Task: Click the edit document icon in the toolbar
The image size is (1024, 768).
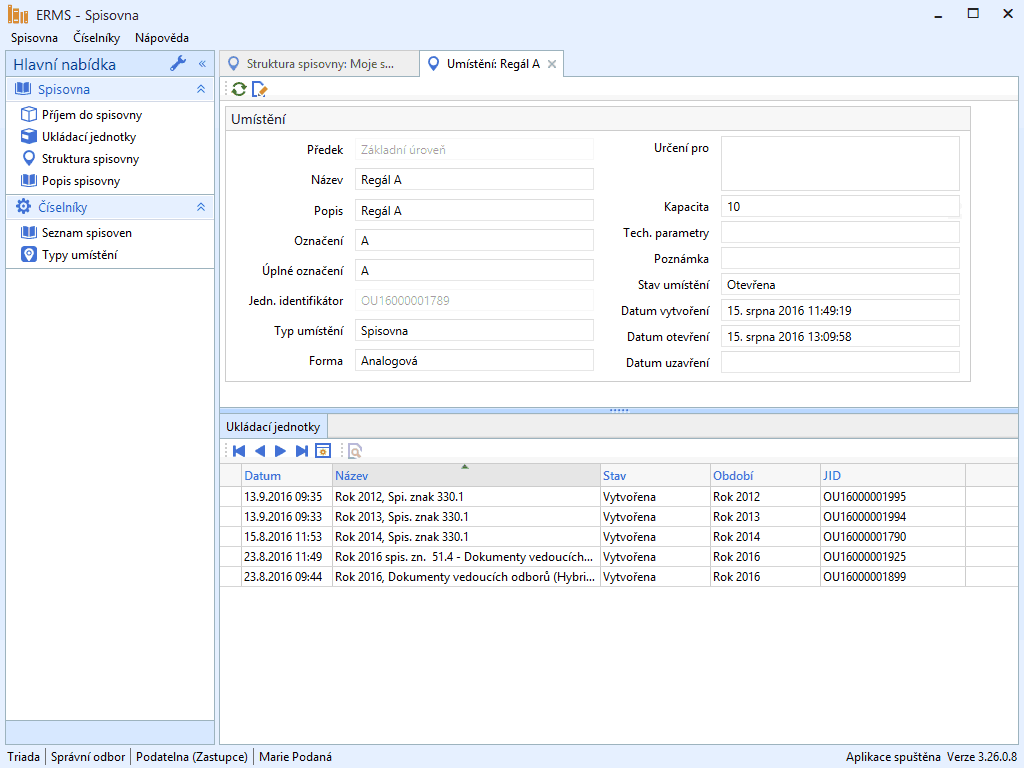Action: (260, 89)
